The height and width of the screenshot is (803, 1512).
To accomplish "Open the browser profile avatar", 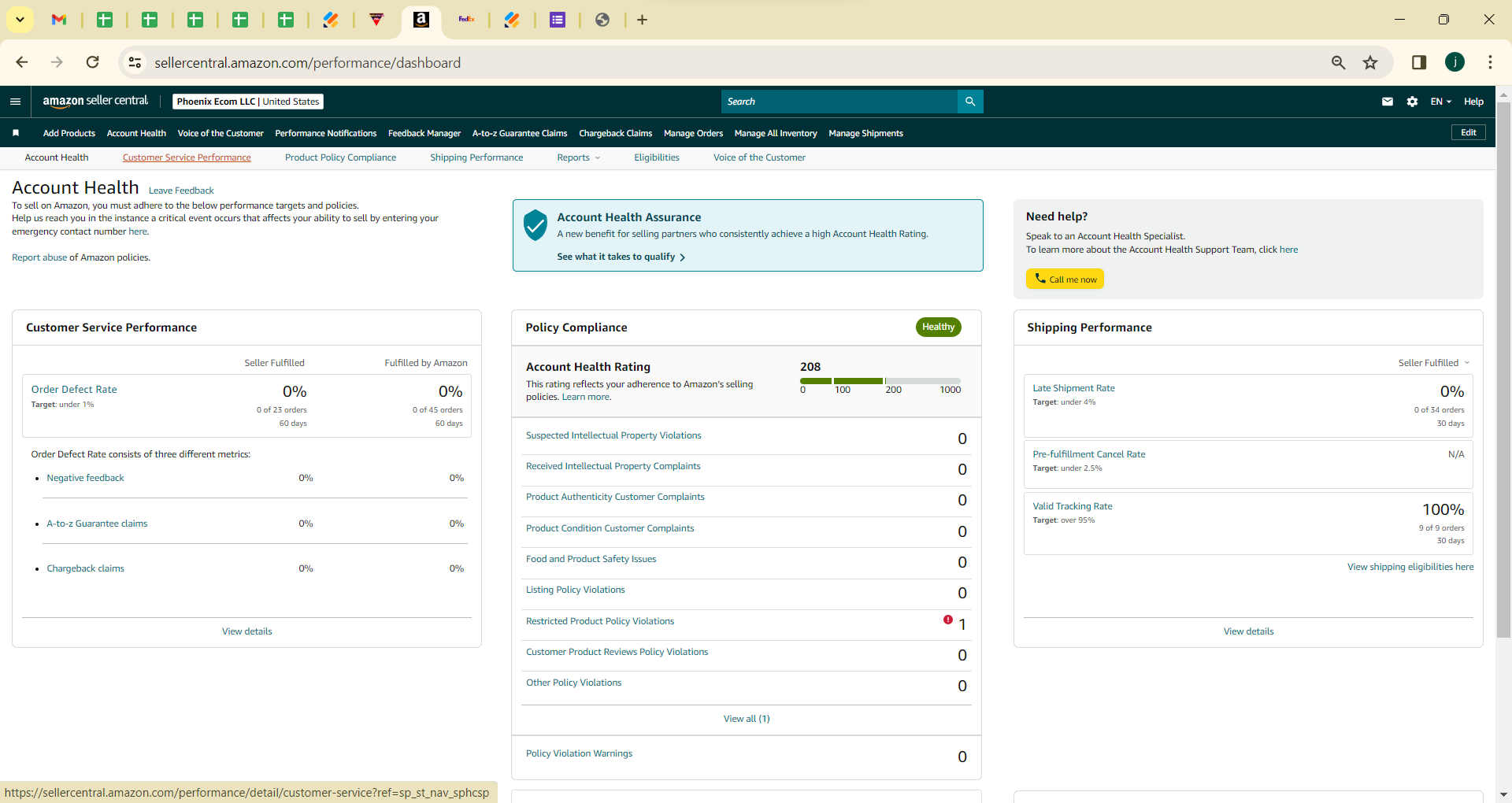I will tap(1455, 62).
